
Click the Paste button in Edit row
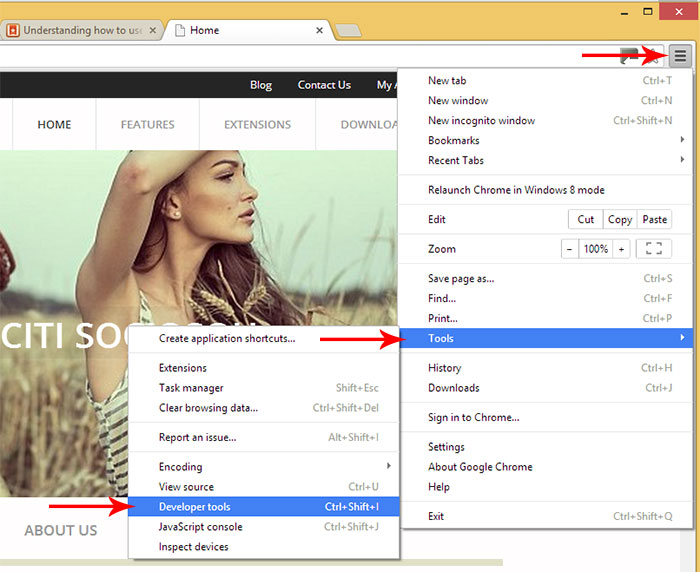(x=654, y=219)
